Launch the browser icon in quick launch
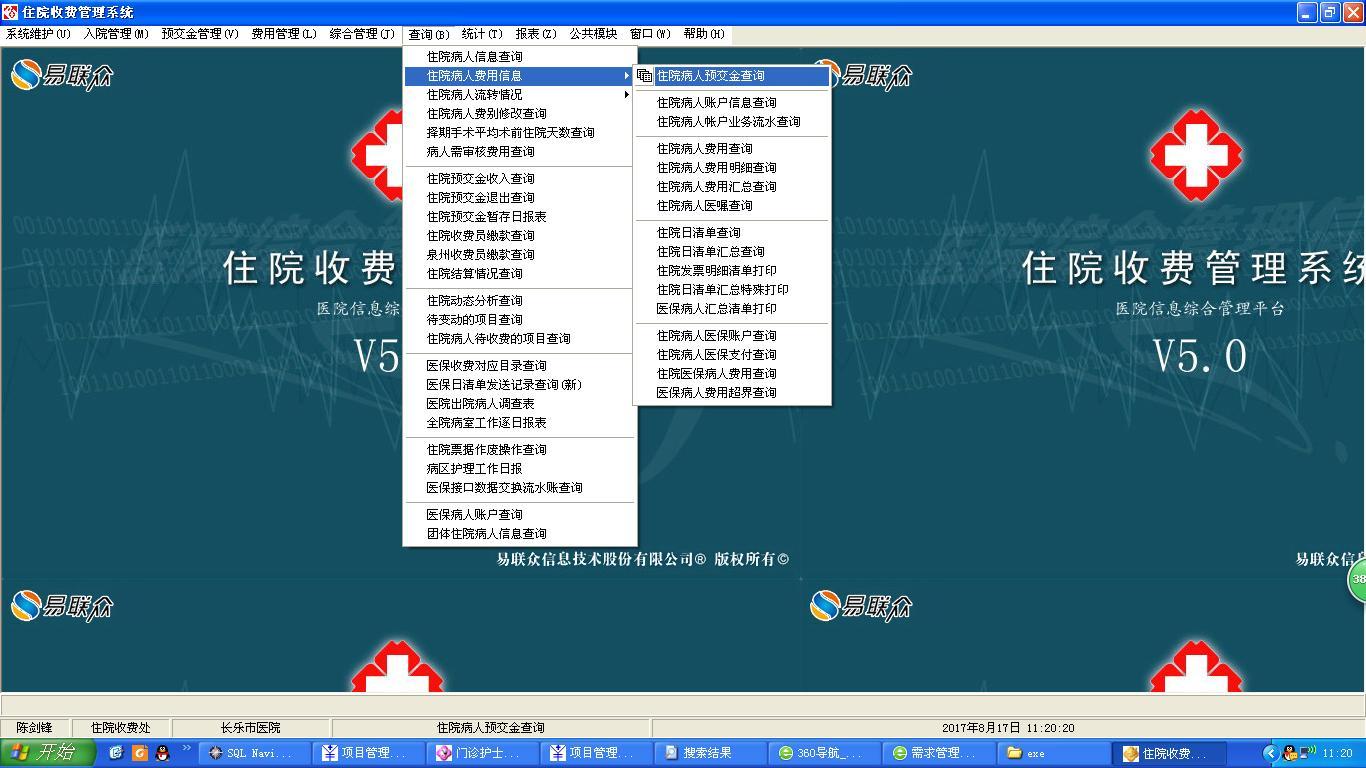The height and width of the screenshot is (768, 1366). (x=116, y=753)
